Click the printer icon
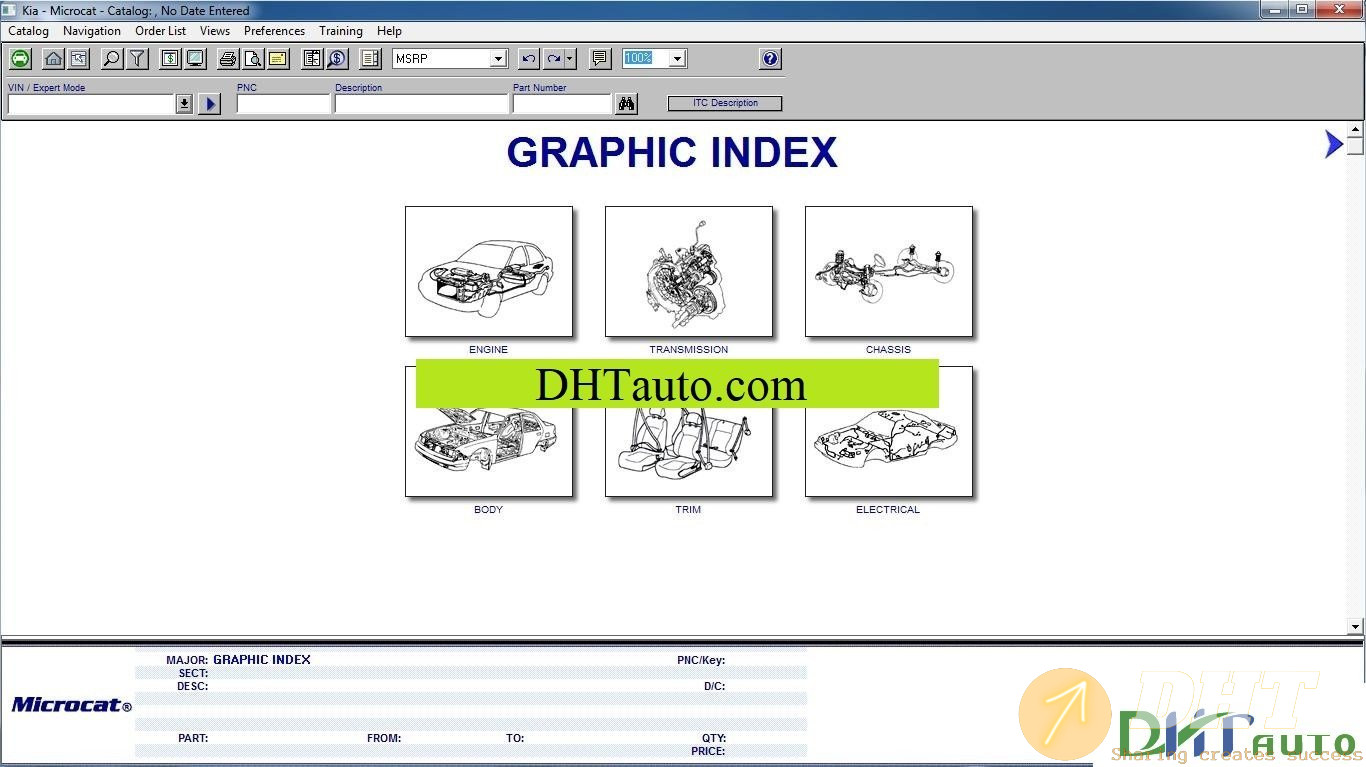The image size is (1366, 767). (229, 59)
